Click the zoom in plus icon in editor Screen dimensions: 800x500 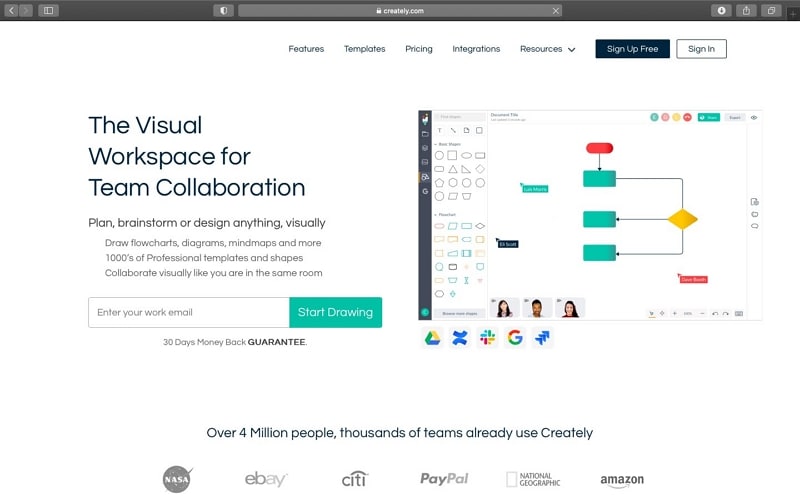(674, 313)
